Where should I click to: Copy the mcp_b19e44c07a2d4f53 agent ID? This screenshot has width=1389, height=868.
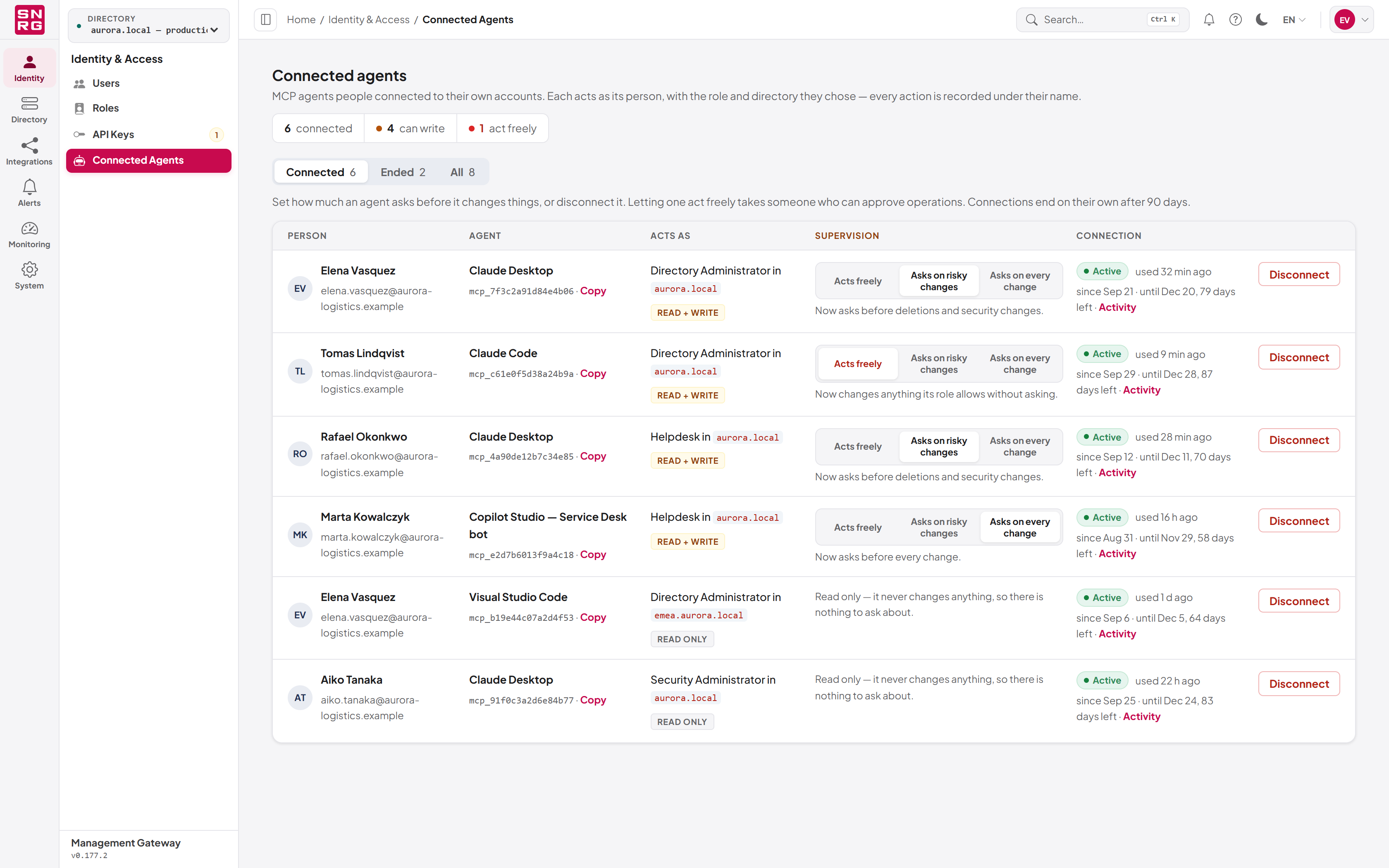click(x=593, y=618)
